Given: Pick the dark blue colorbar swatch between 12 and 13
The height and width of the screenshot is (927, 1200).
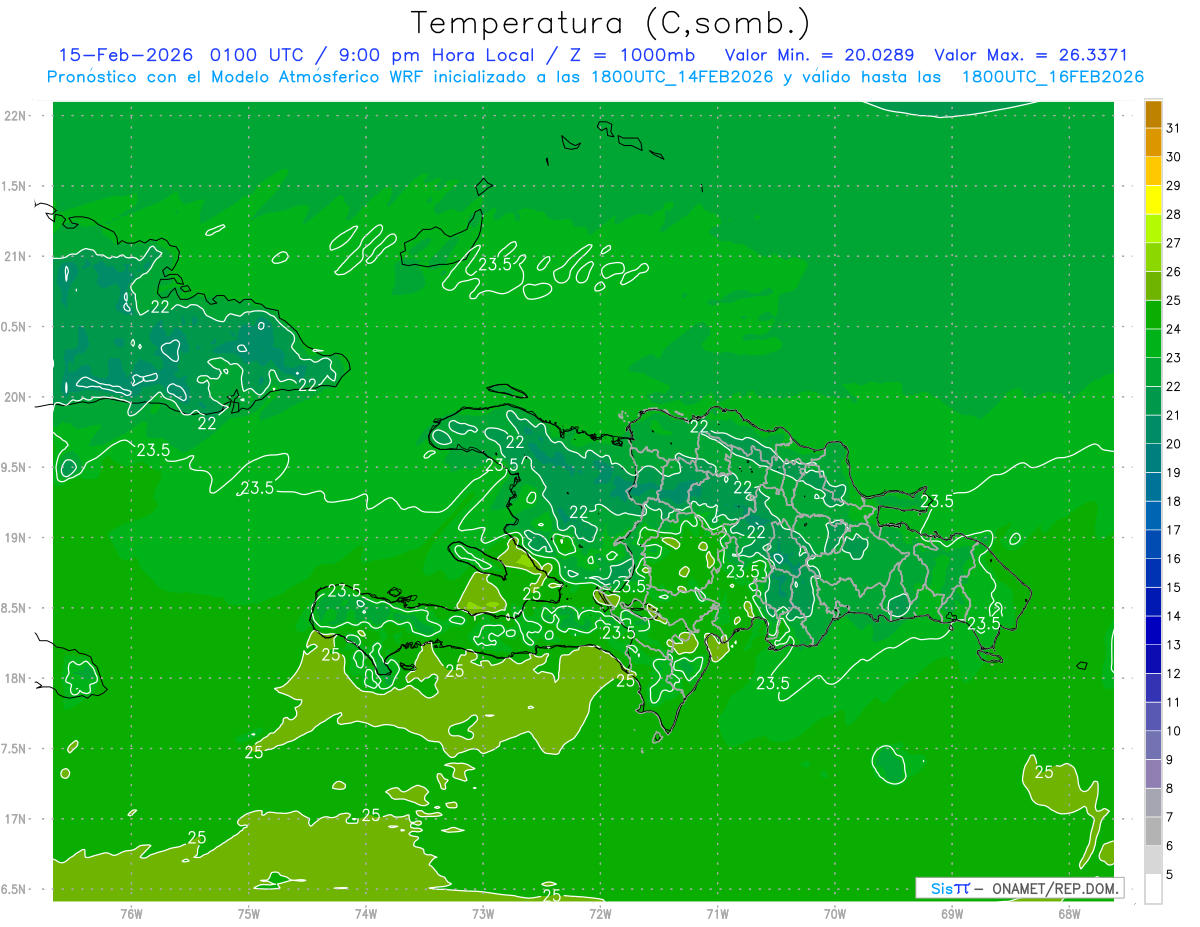Looking at the screenshot, I should tap(1153, 659).
